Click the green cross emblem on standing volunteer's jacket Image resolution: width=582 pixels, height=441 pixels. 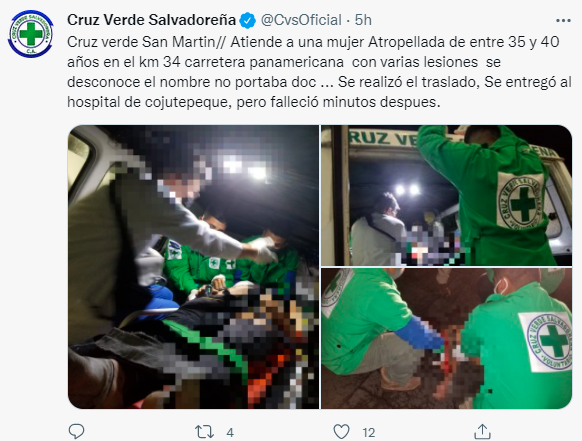(x=520, y=202)
